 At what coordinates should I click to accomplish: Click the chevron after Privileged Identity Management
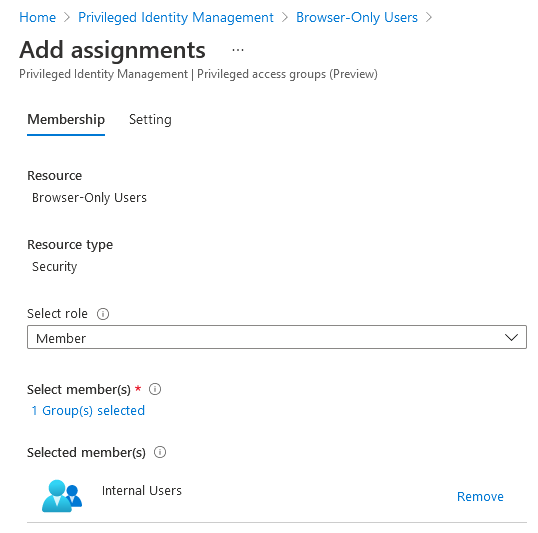(285, 17)
